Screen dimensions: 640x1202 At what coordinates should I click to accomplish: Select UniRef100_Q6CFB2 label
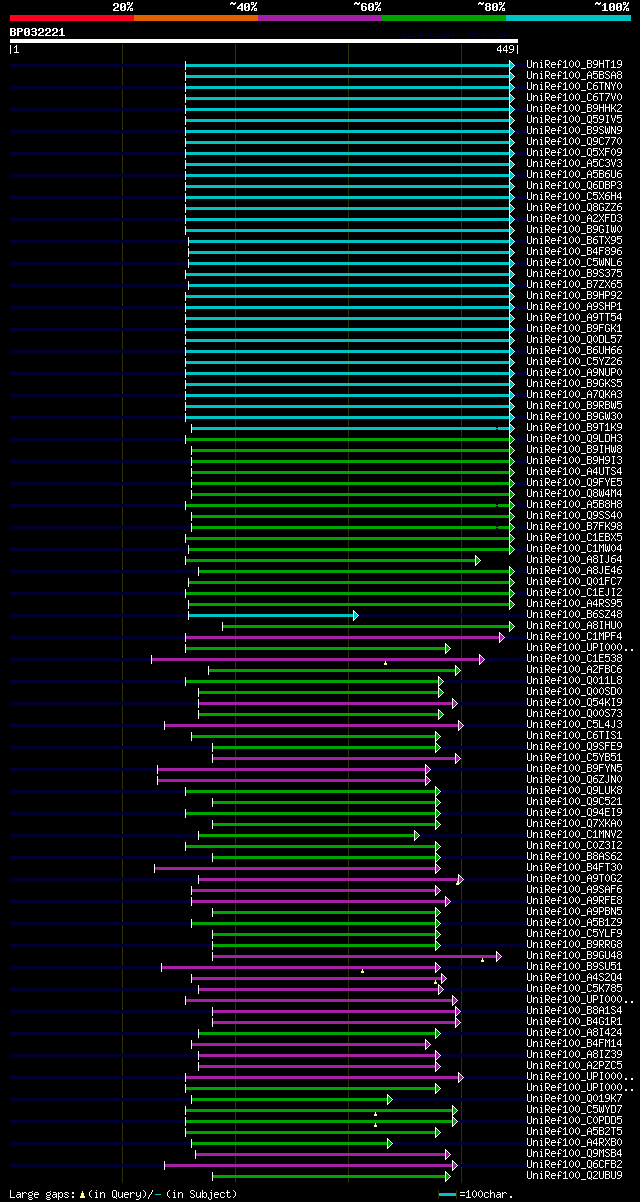[574, 1164]
